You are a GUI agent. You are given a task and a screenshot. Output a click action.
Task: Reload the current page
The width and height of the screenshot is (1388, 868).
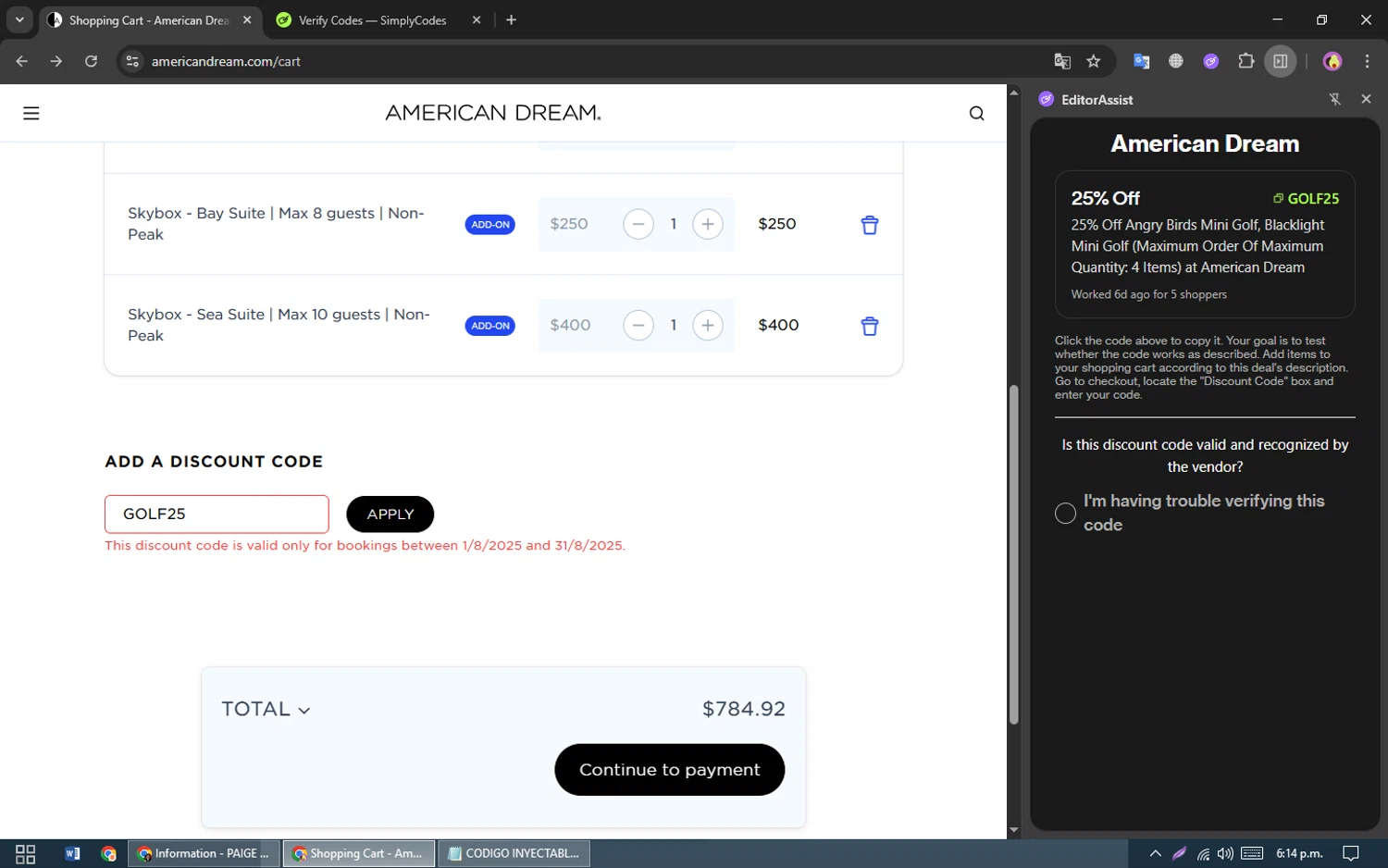91,61
